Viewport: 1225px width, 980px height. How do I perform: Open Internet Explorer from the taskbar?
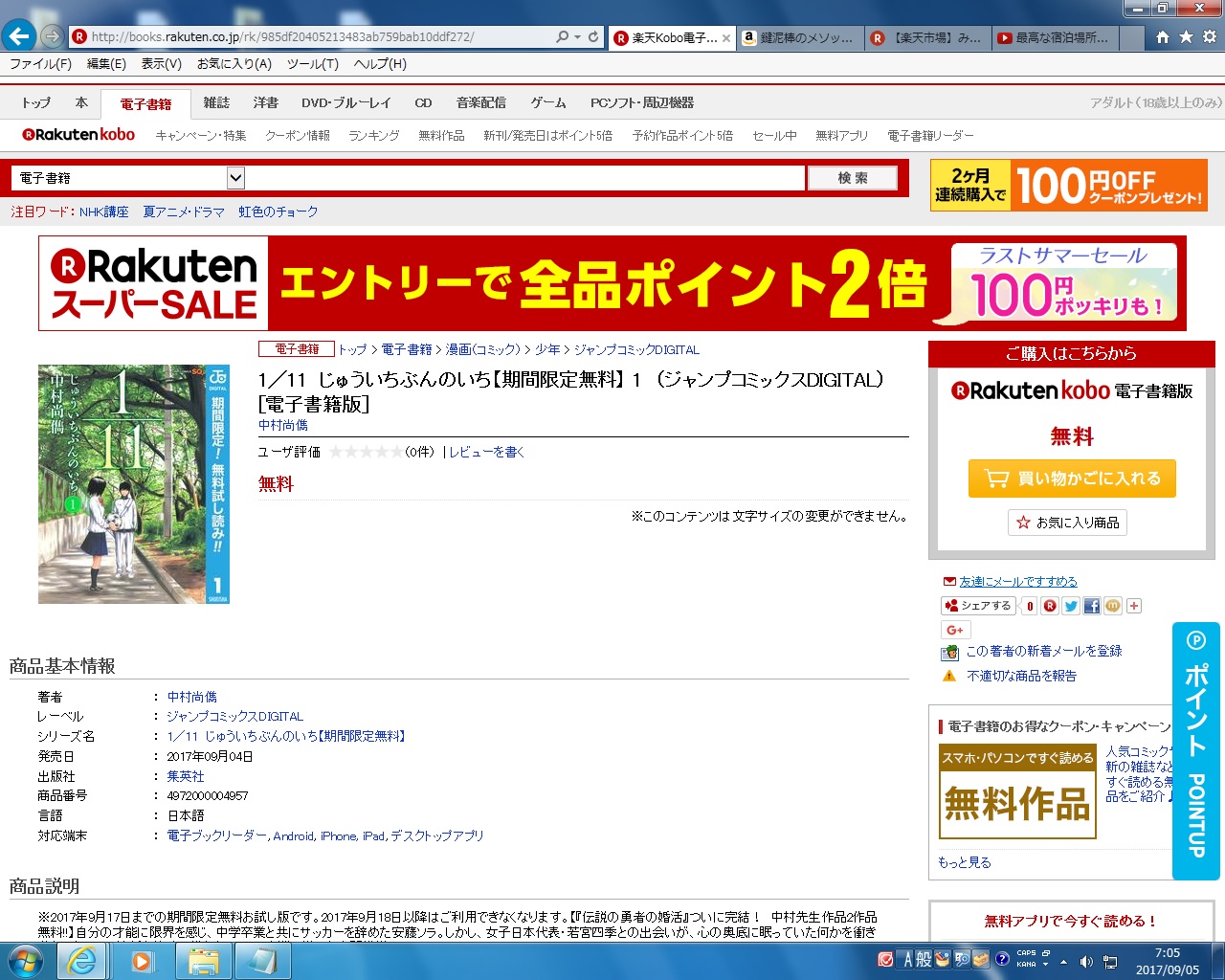pyautogui.click(x=82, y=961)
